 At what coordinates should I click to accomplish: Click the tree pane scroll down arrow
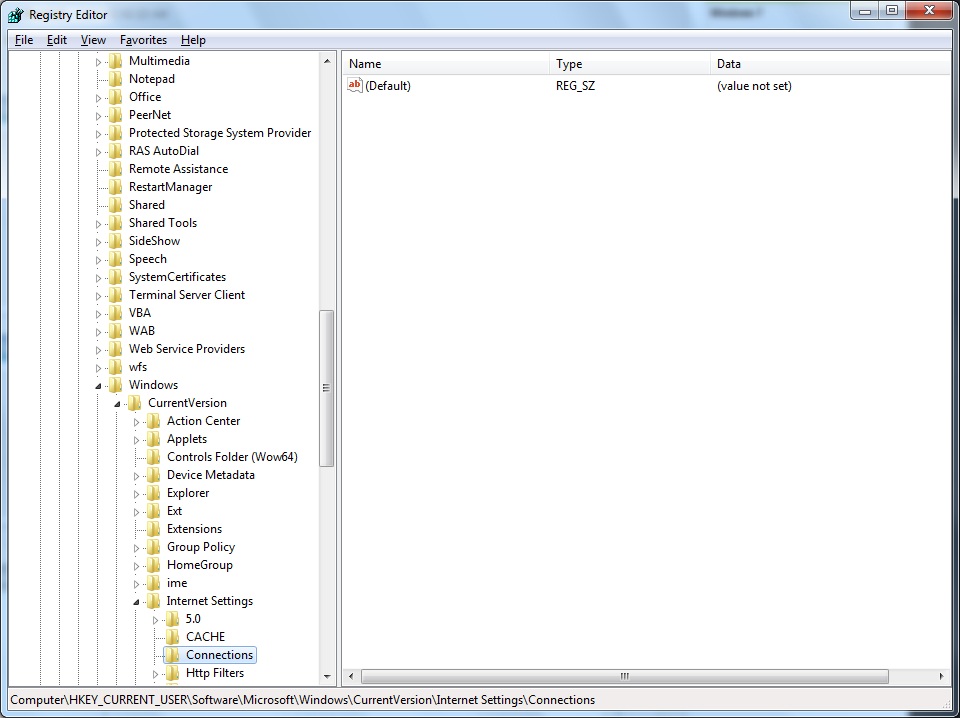coord(327,676)
